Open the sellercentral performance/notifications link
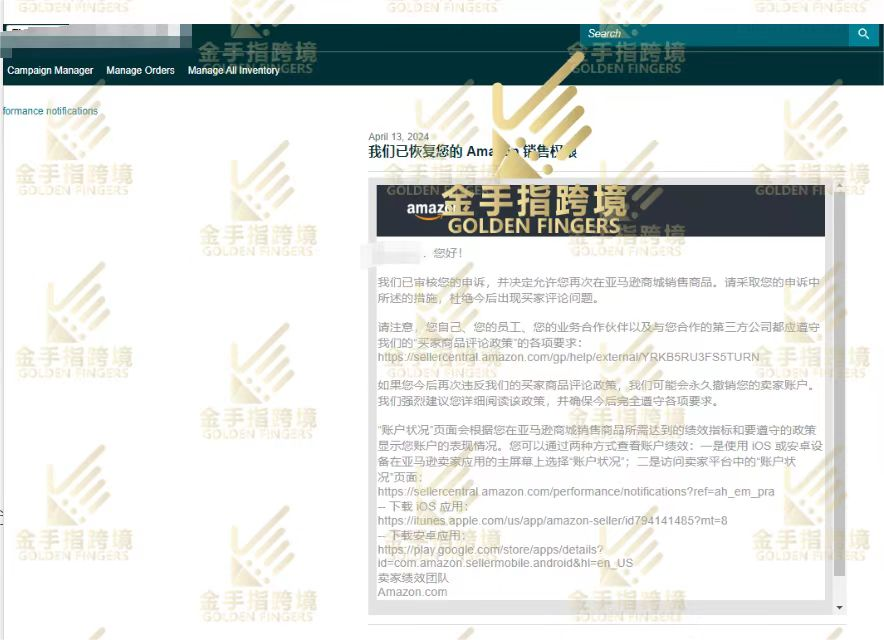Image resolution: width=884 pixels, height=640 pixels. (576, 492)
